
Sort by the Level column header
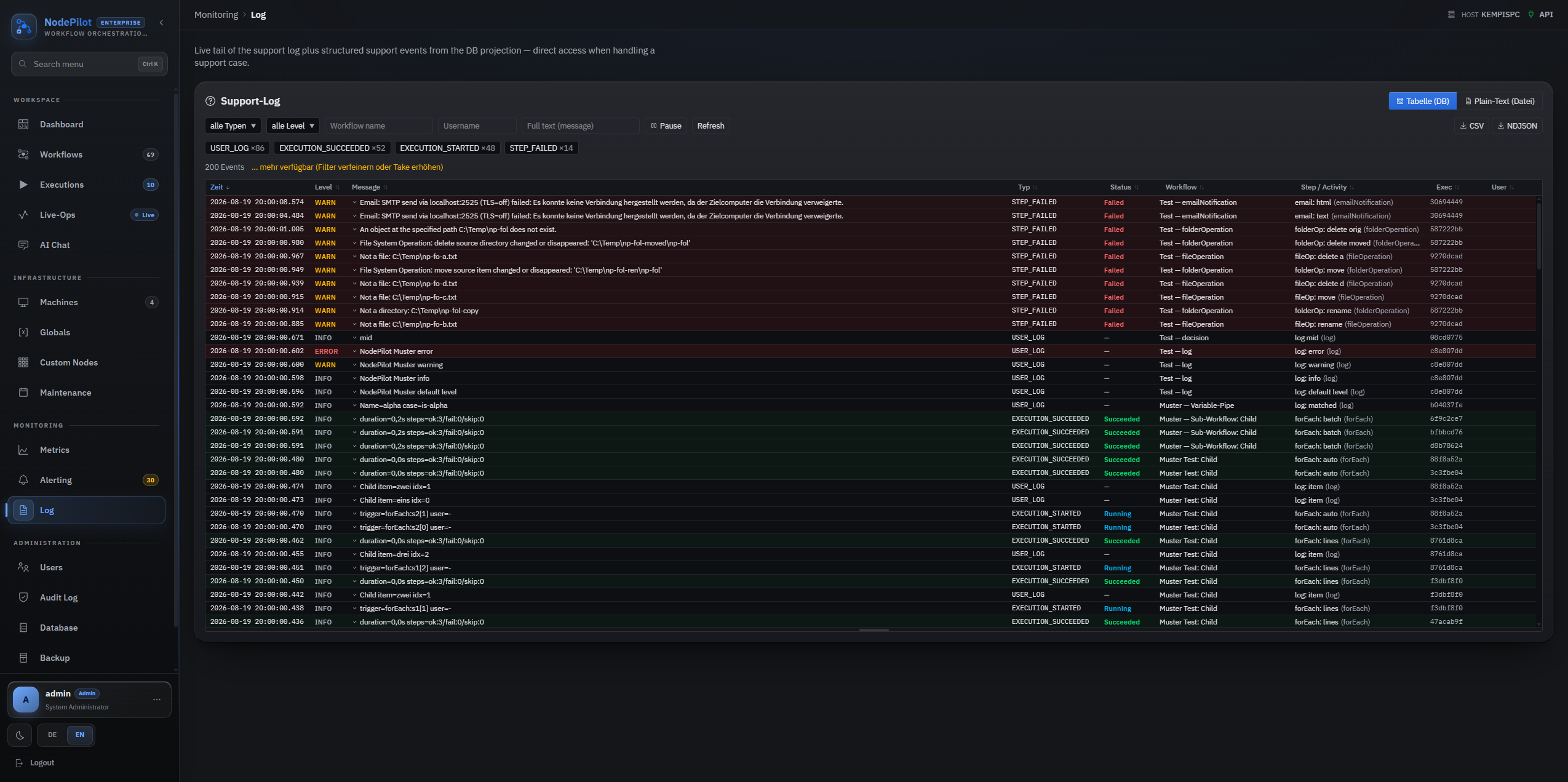point(327,187)
